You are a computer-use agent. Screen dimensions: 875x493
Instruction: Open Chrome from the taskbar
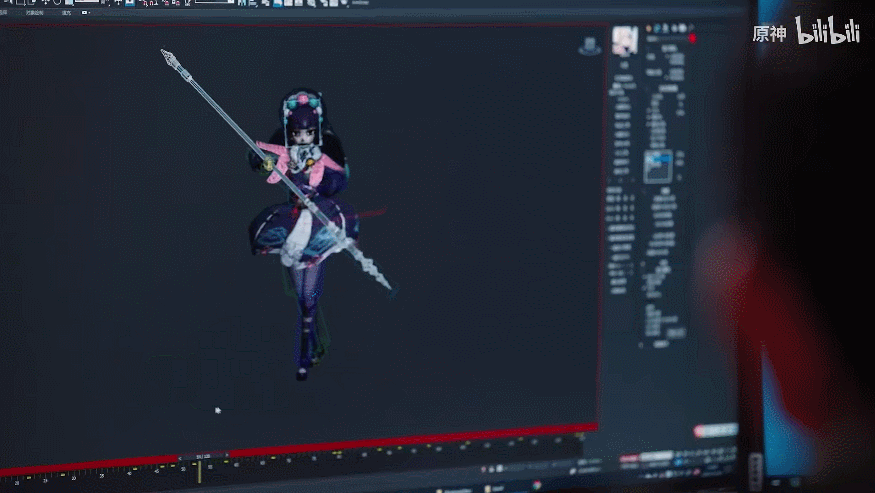[537, 485]
